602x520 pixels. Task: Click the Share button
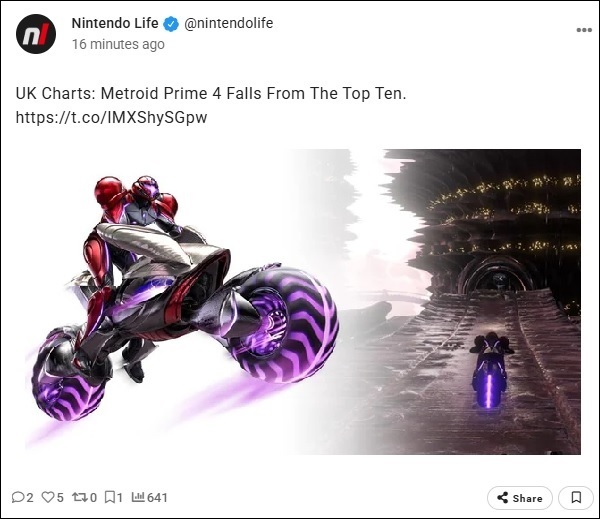520,497
